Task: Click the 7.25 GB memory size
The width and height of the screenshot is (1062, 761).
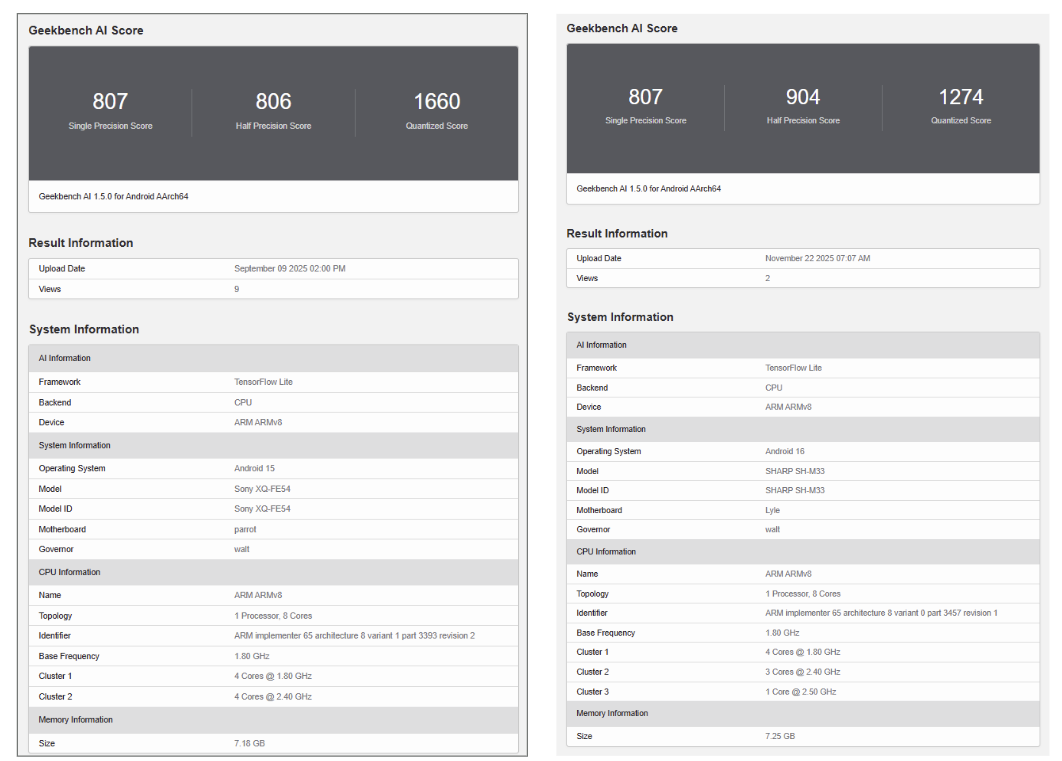Action: [780, 736]
